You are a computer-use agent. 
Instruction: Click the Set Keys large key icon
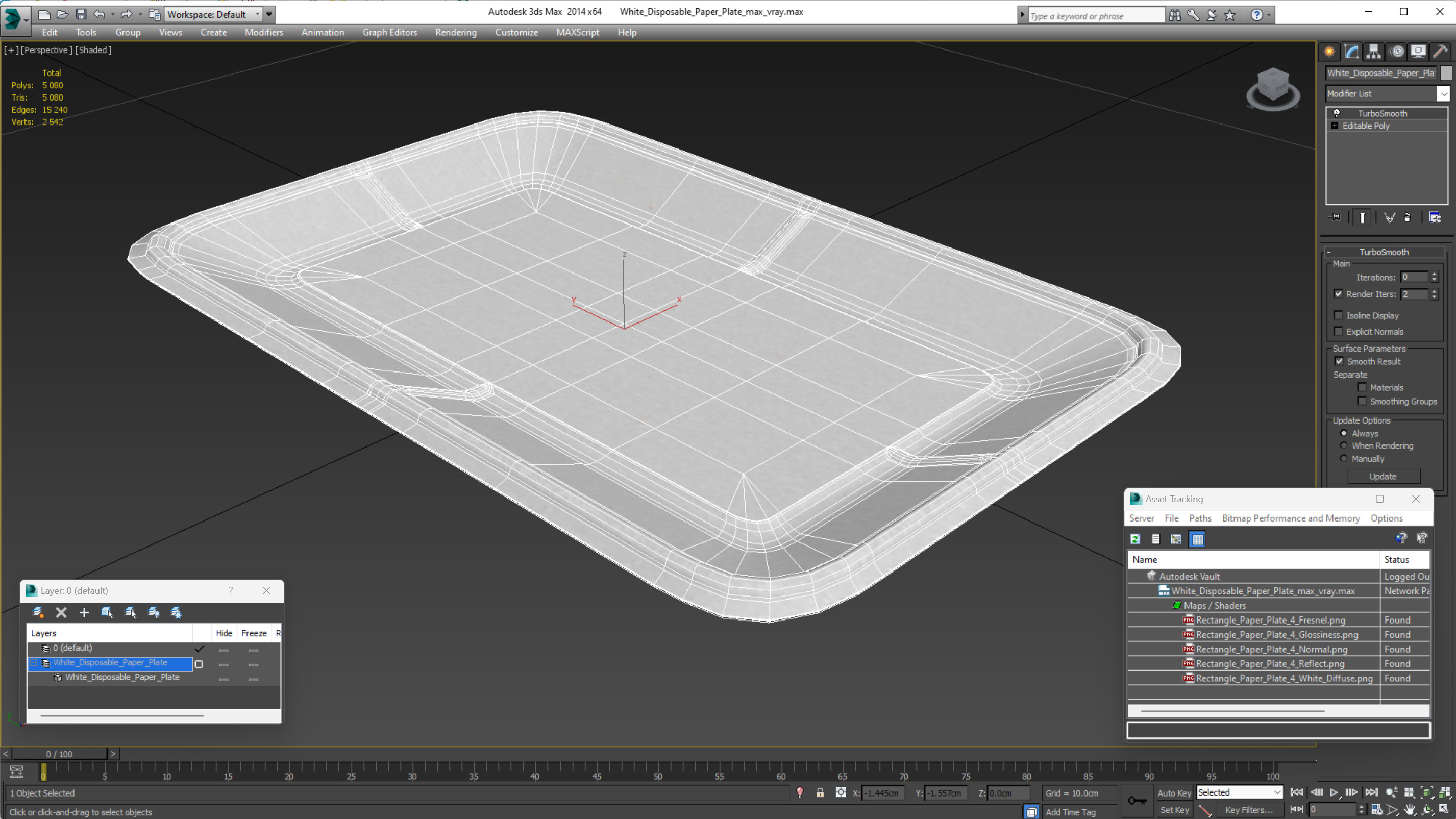[1137, 800]
